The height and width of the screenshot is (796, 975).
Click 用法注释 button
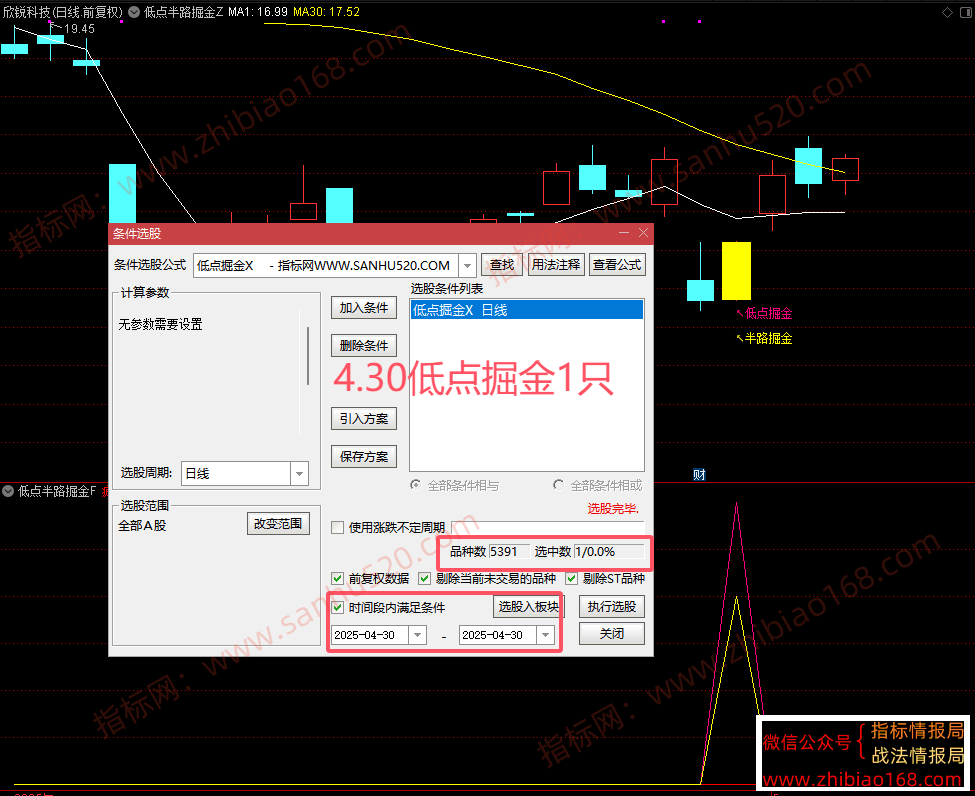(555, 265)
